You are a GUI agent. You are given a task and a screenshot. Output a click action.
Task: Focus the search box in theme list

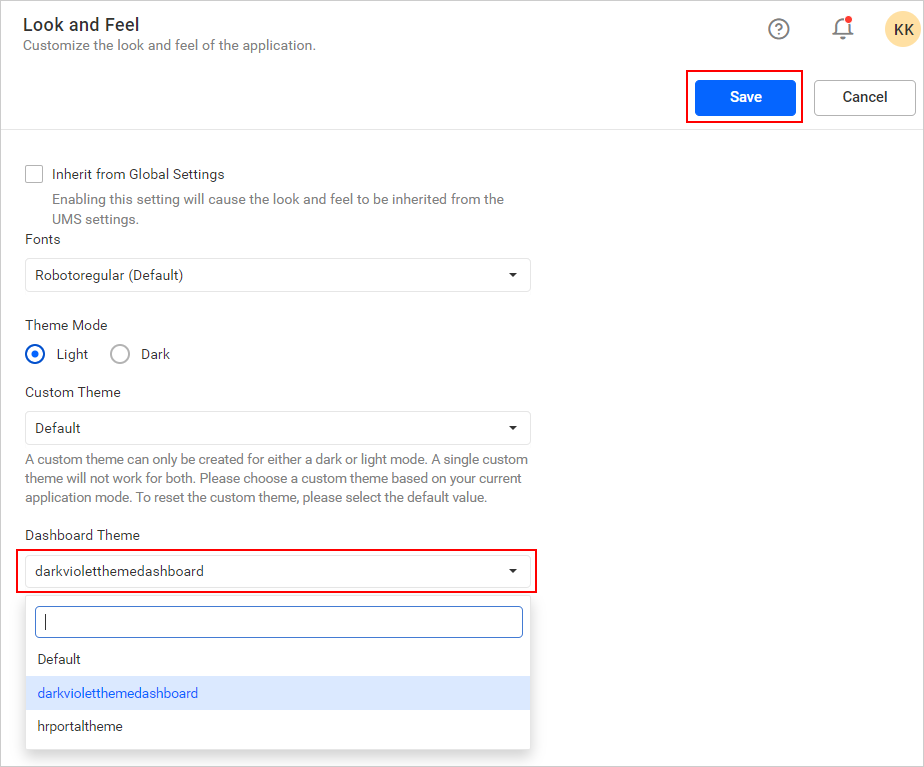pos(278,622)
